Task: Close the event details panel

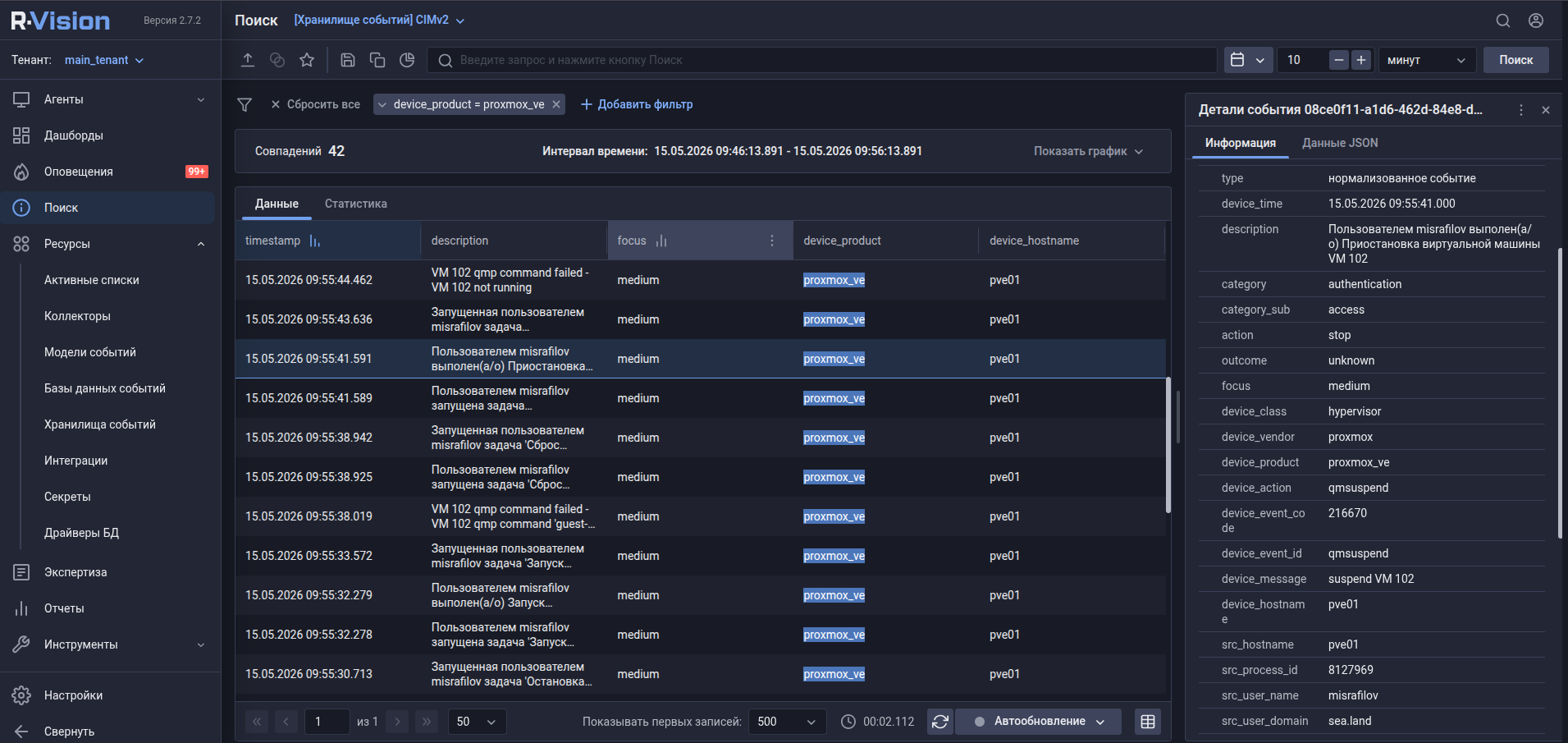Action: (x=1546, y=110)
